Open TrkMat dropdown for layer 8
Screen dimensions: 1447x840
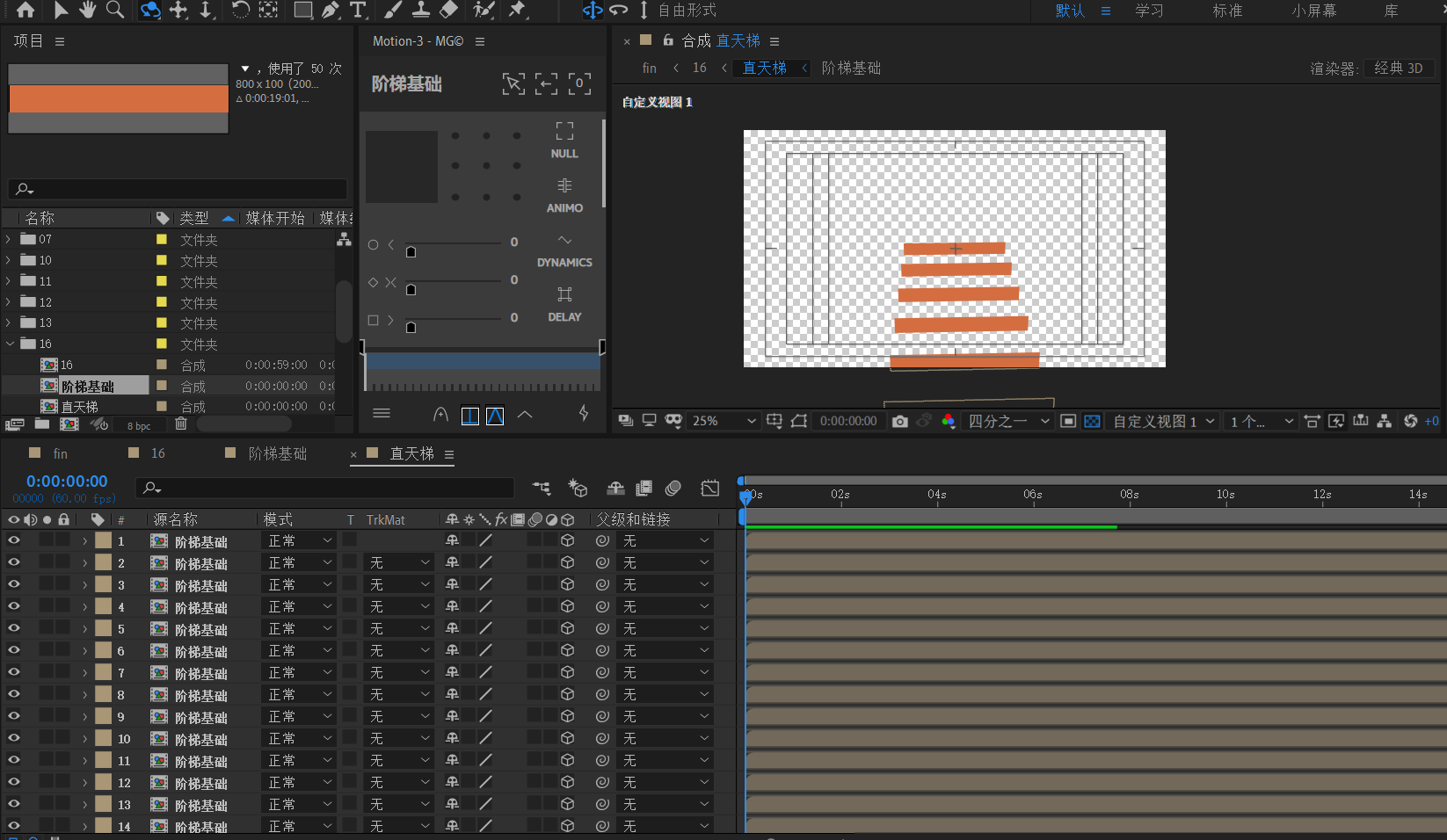pos(399,694)
